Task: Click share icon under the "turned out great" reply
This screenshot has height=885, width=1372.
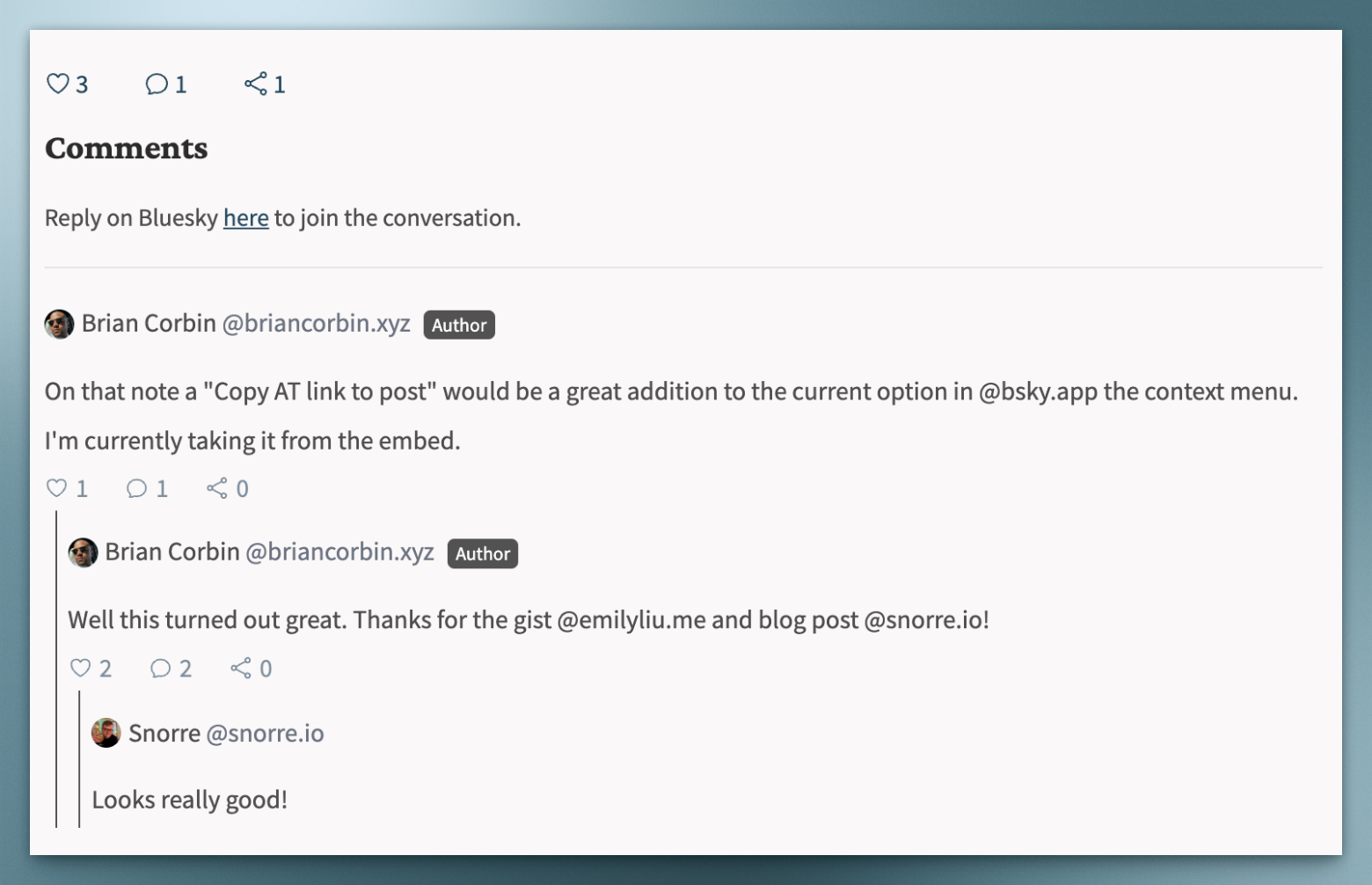Action: (241, 669)
